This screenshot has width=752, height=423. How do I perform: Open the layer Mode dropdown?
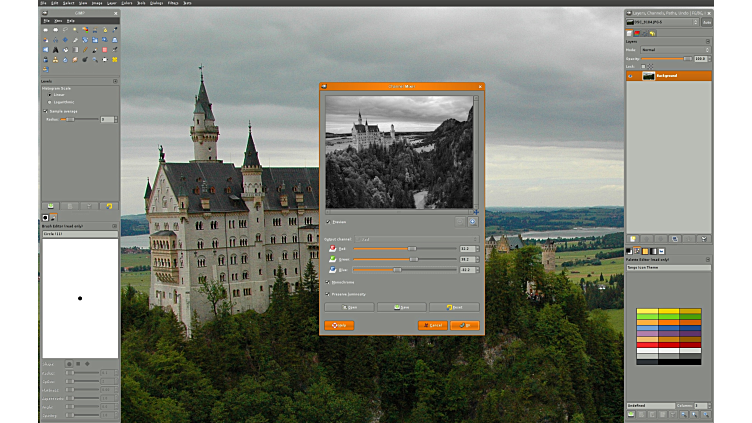point(675,49)
